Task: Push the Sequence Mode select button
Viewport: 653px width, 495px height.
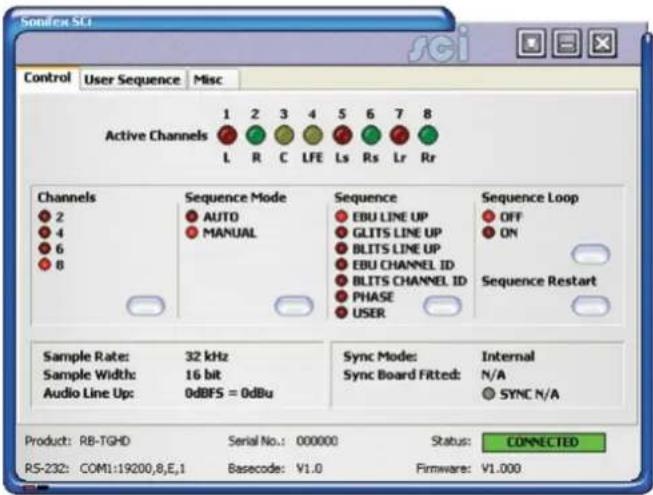Action: click(294, 306)
